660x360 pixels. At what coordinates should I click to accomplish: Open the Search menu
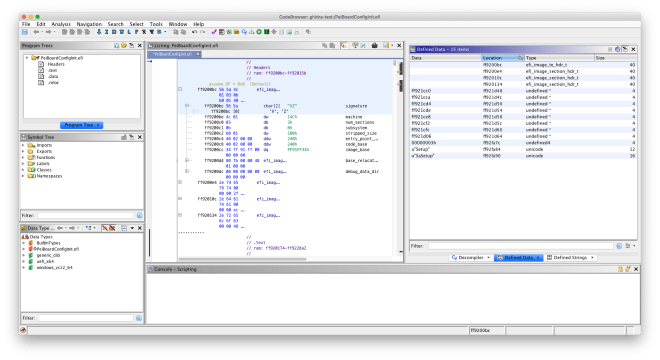point(115,24)
